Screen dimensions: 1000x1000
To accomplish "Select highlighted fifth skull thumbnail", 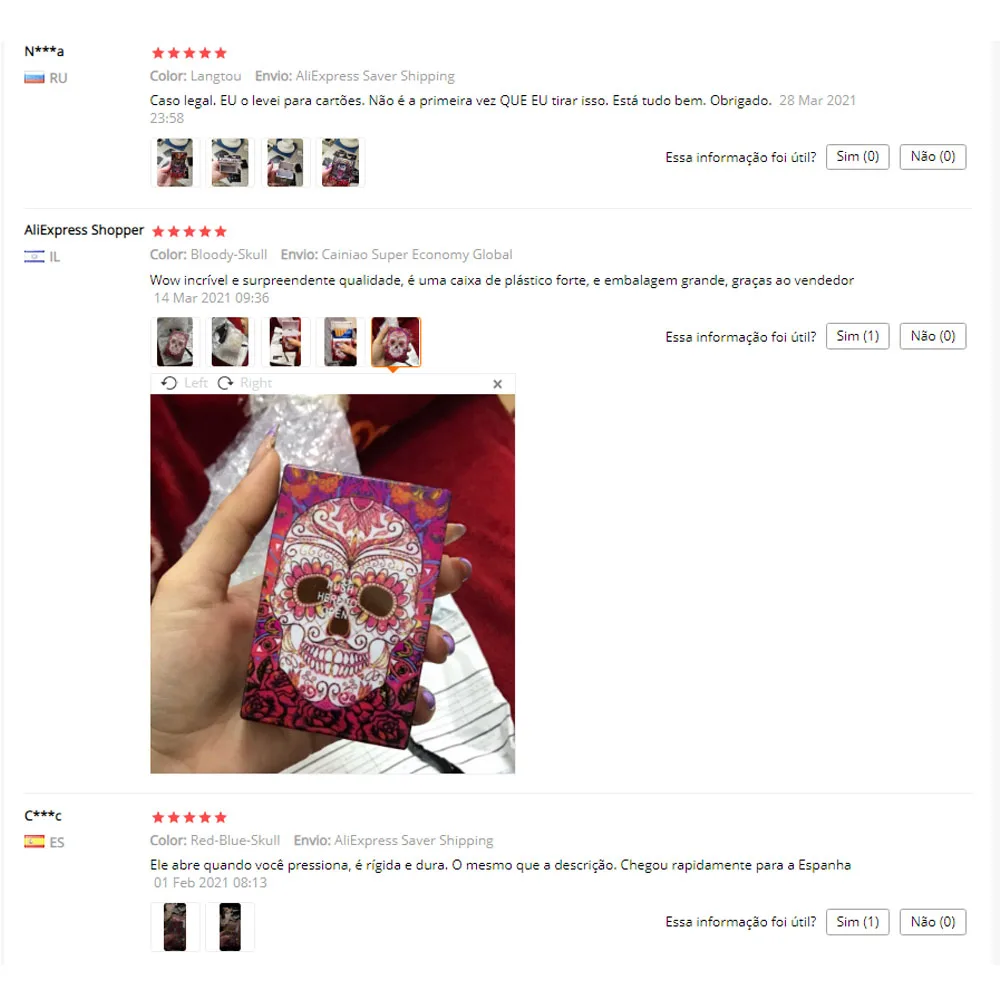I will coord(396,342).
